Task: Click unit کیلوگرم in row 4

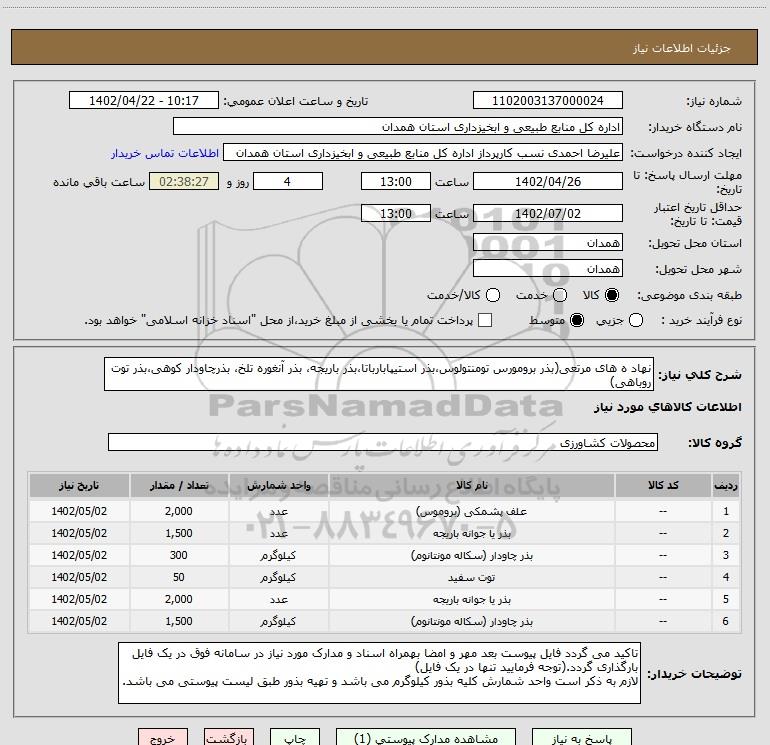Action: (278, 578)
